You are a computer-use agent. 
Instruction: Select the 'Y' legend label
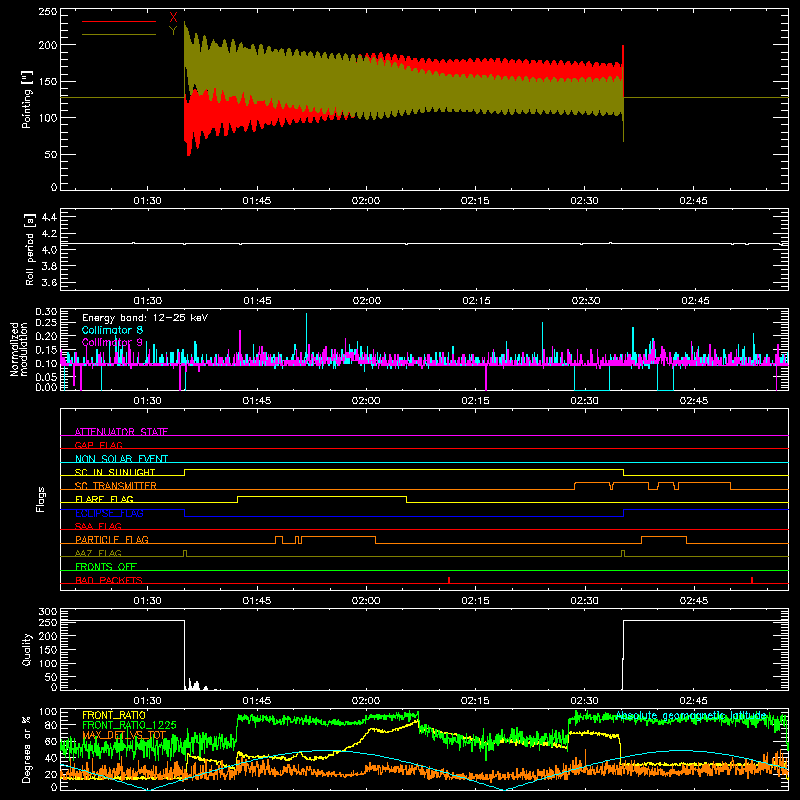point(173,31)
